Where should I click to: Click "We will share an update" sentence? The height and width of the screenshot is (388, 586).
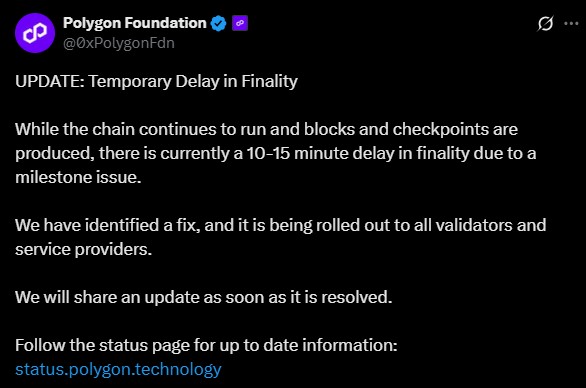pyautogui.click(x=204, y=297)
